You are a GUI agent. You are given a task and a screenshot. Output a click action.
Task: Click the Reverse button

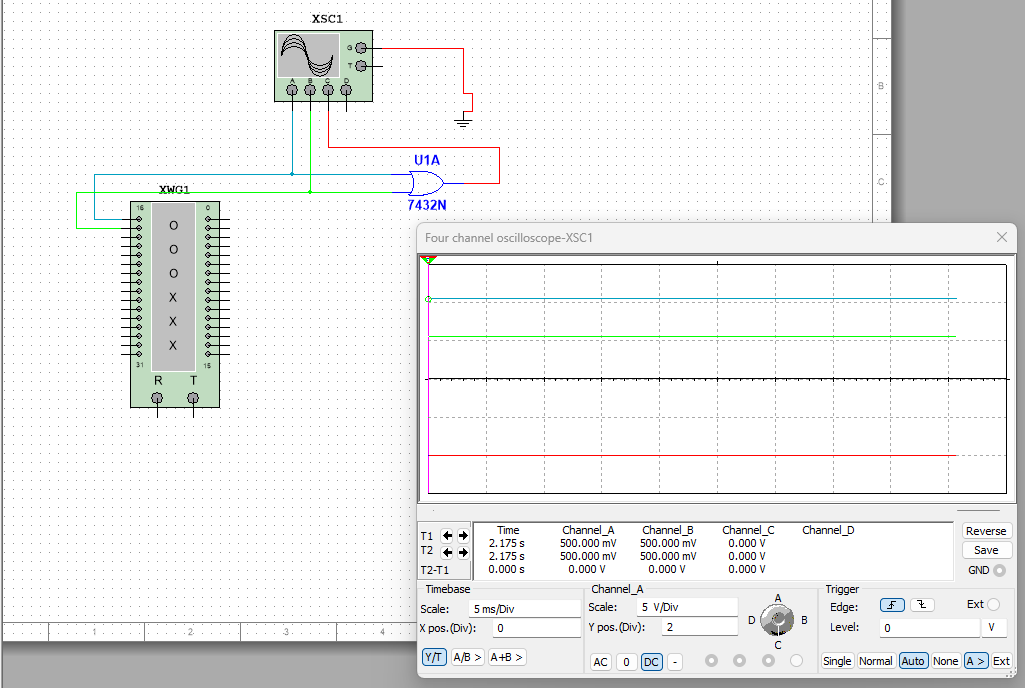[986, 531]
